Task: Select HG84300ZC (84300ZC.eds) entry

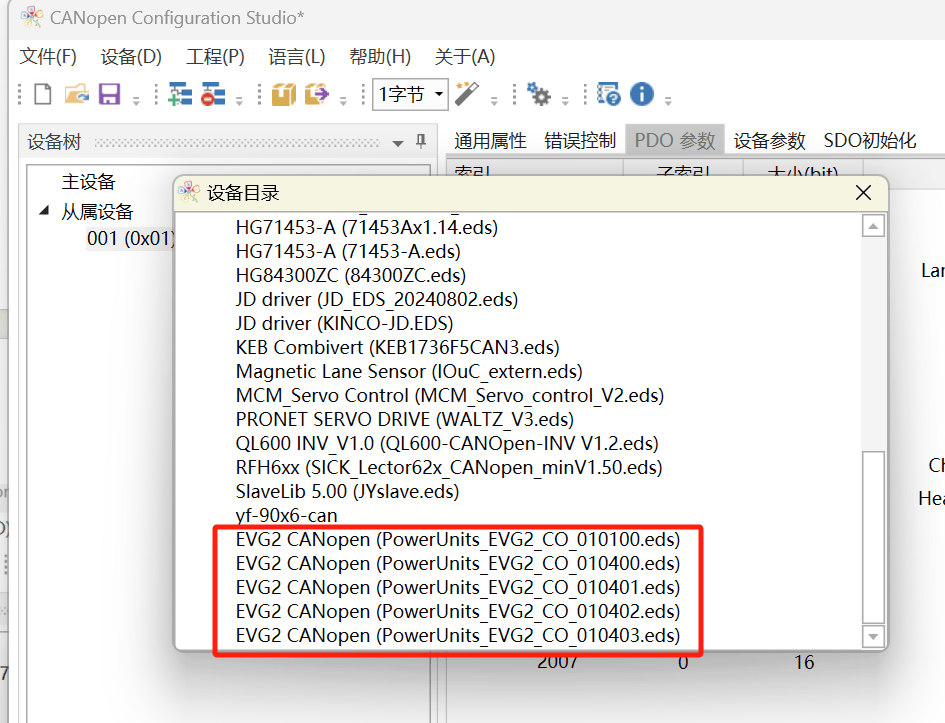Action: [x=351, y=275]
